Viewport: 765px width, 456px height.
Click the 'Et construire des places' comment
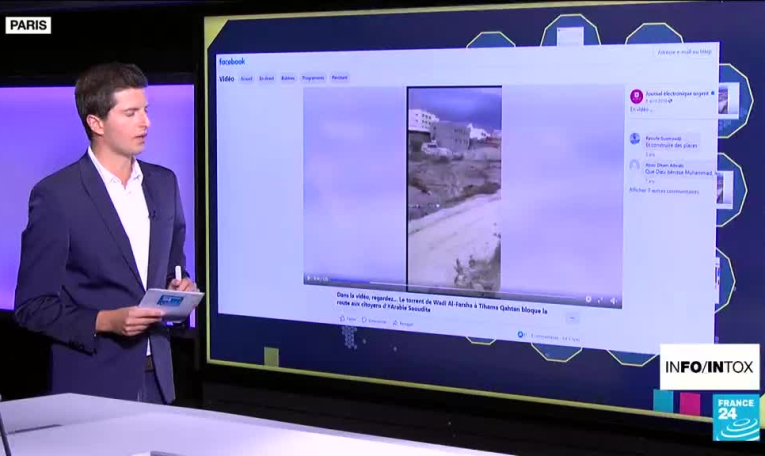click(x=671, y=145)
